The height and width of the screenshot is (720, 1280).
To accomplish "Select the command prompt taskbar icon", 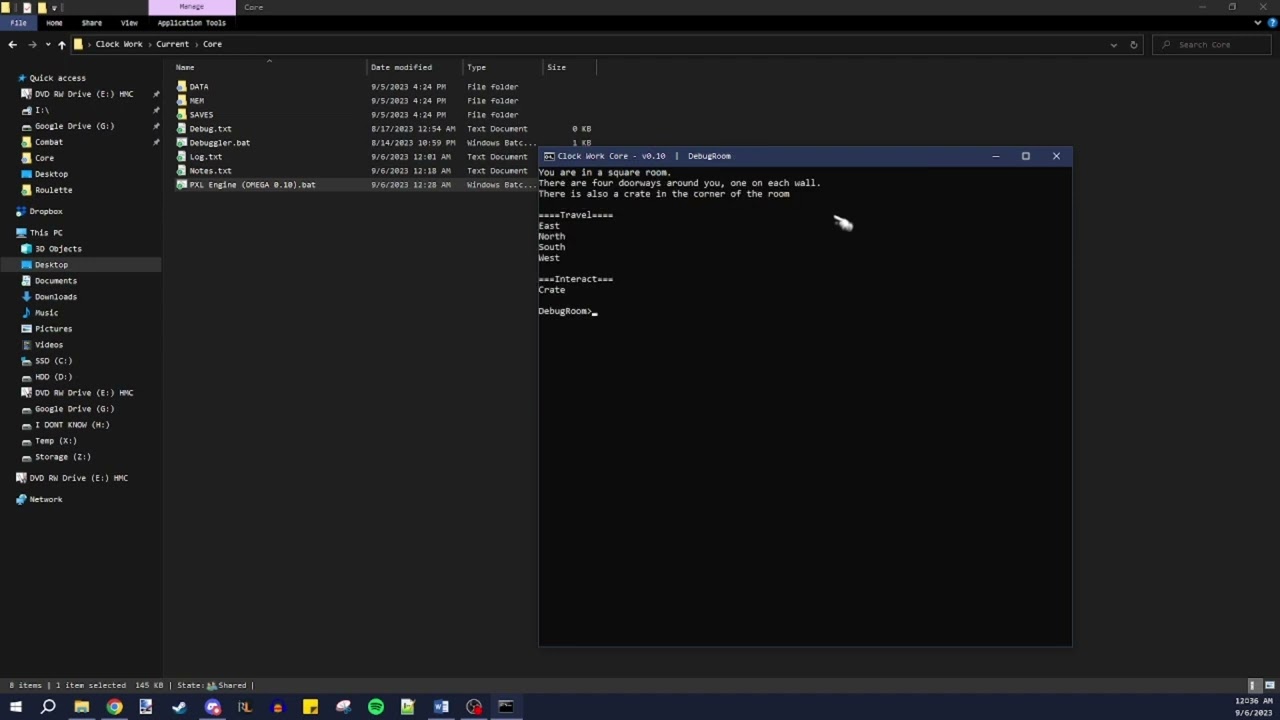I will [x=506, y=707].
